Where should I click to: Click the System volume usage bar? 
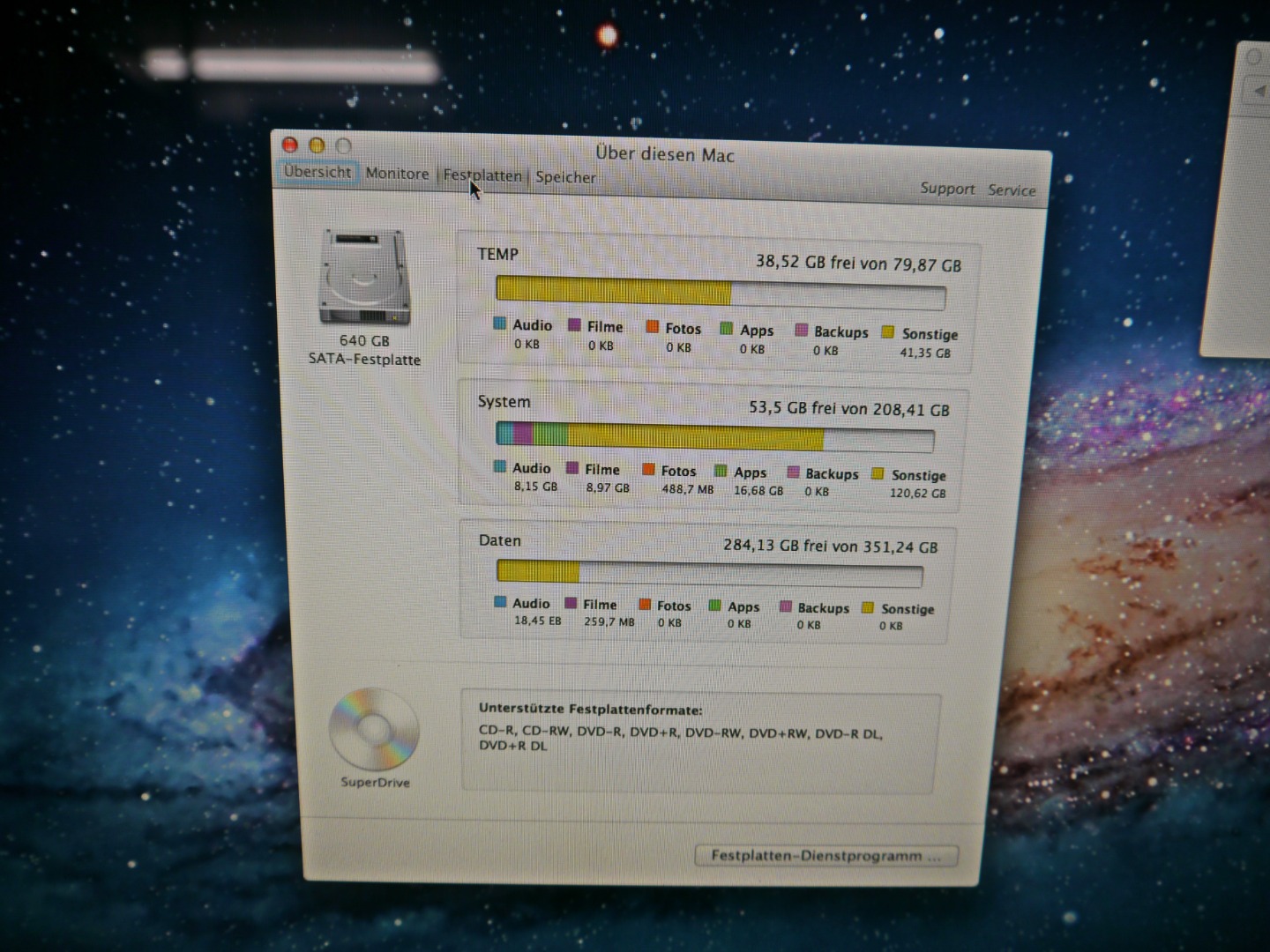pos(714,436)
